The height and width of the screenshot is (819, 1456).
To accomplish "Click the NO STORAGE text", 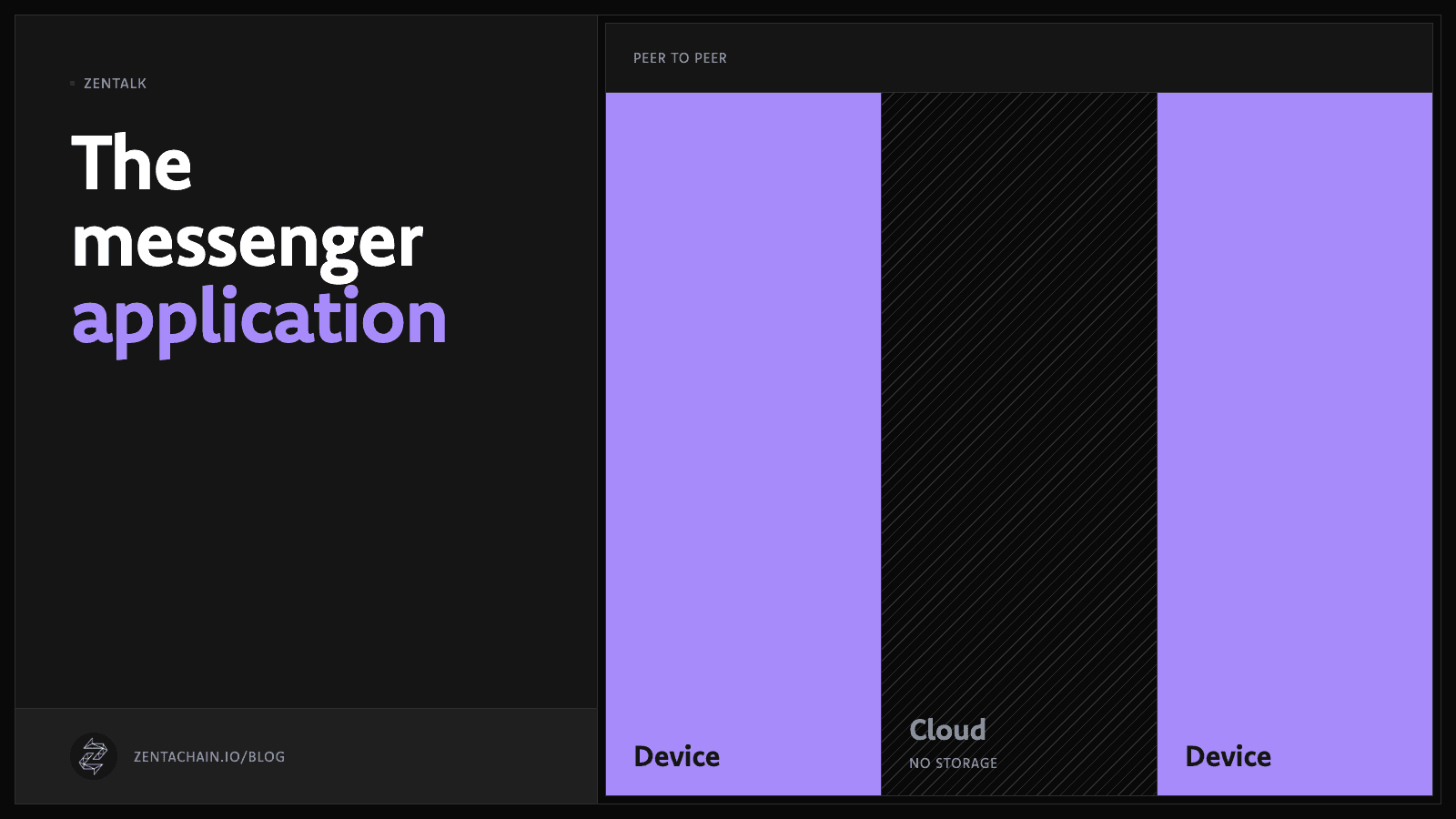I will [x=953, y=763].
